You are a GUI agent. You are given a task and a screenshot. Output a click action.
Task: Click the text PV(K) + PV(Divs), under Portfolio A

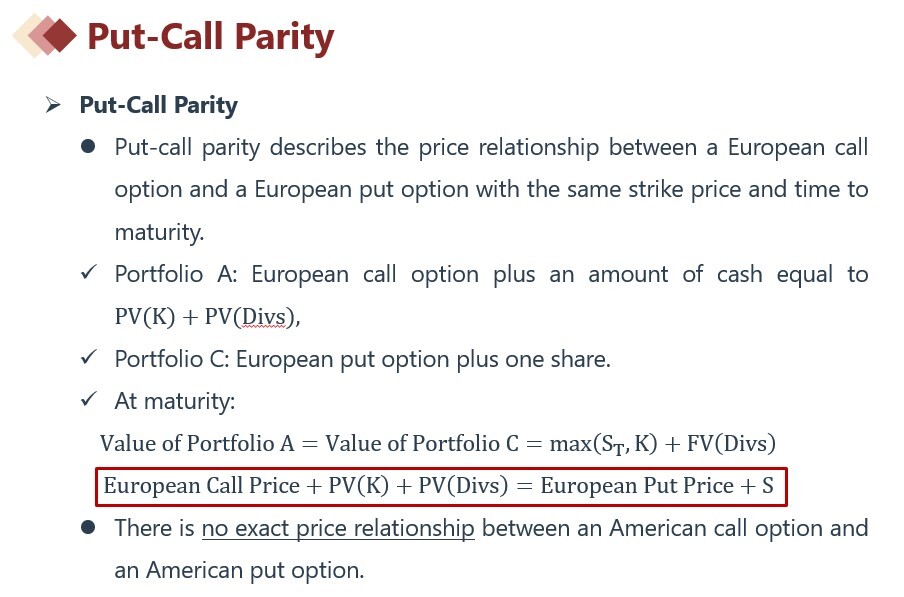coord(208,317)
